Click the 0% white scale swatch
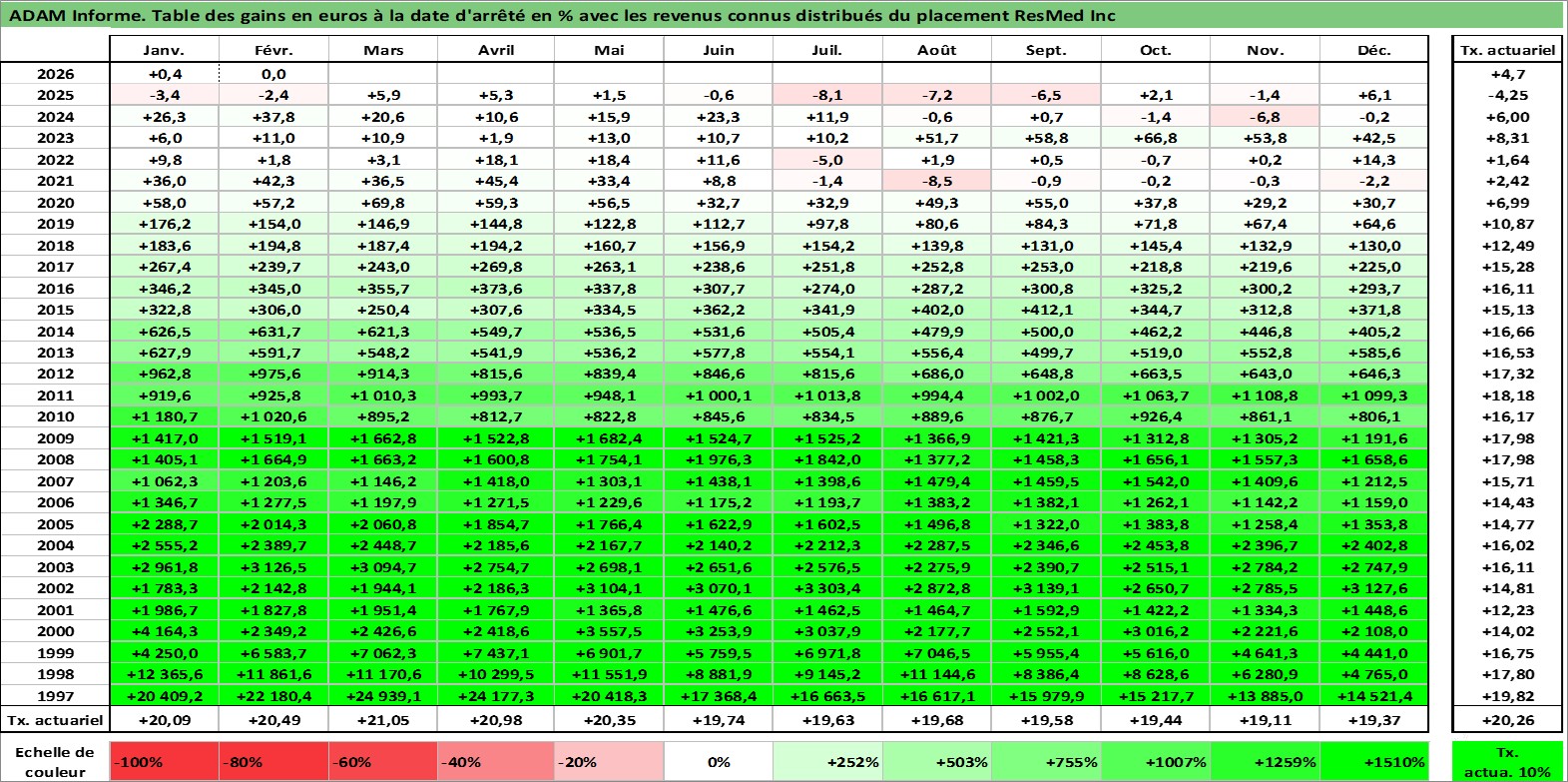Viewport: 1568px width, 782px height. click(719, 762)
